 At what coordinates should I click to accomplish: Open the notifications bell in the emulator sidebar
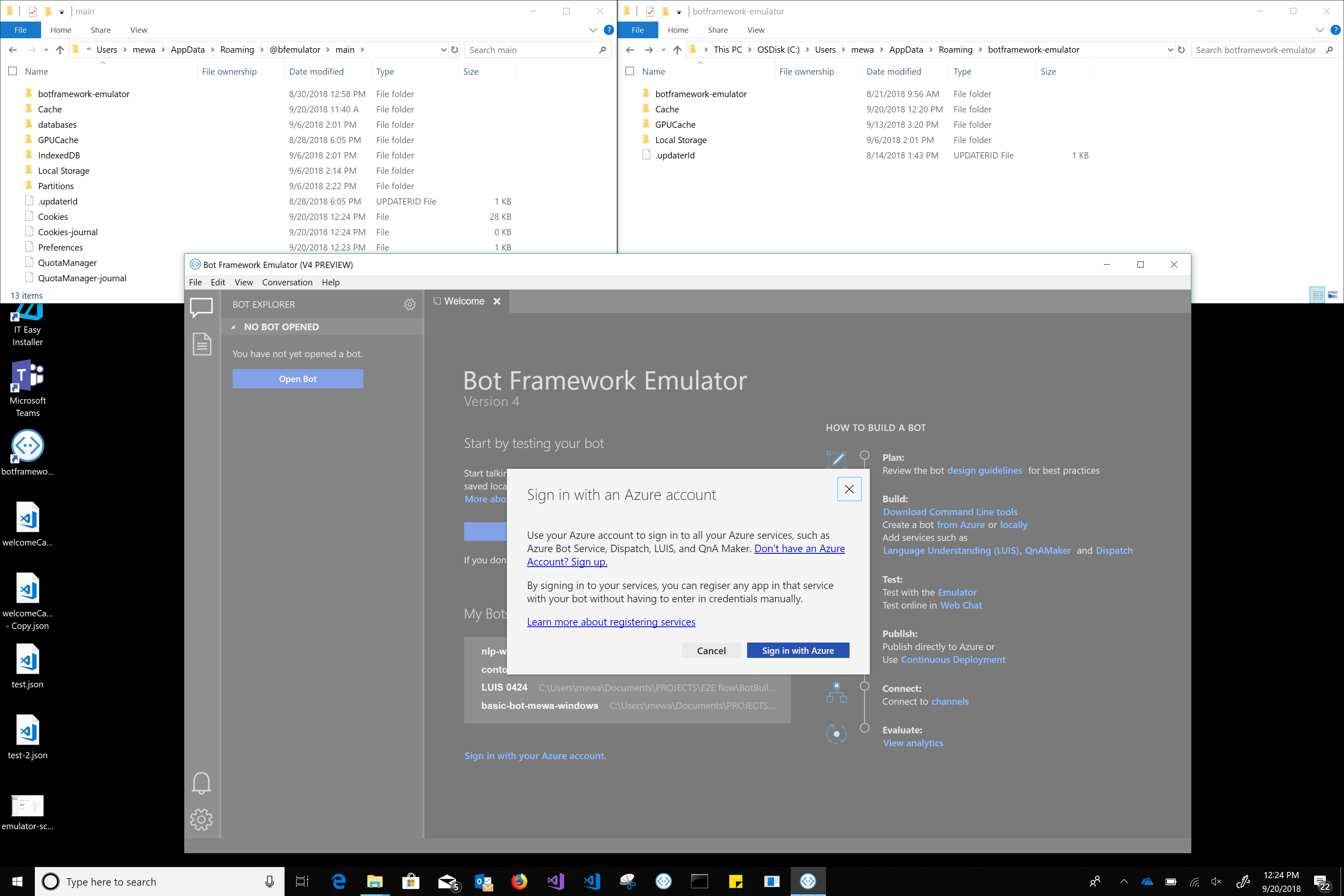[x=201, y=783]
